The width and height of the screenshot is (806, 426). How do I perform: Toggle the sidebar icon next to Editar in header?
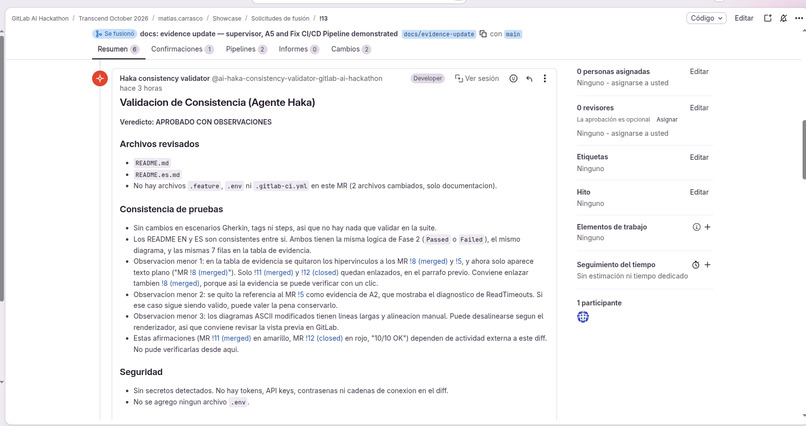[767, 18]
